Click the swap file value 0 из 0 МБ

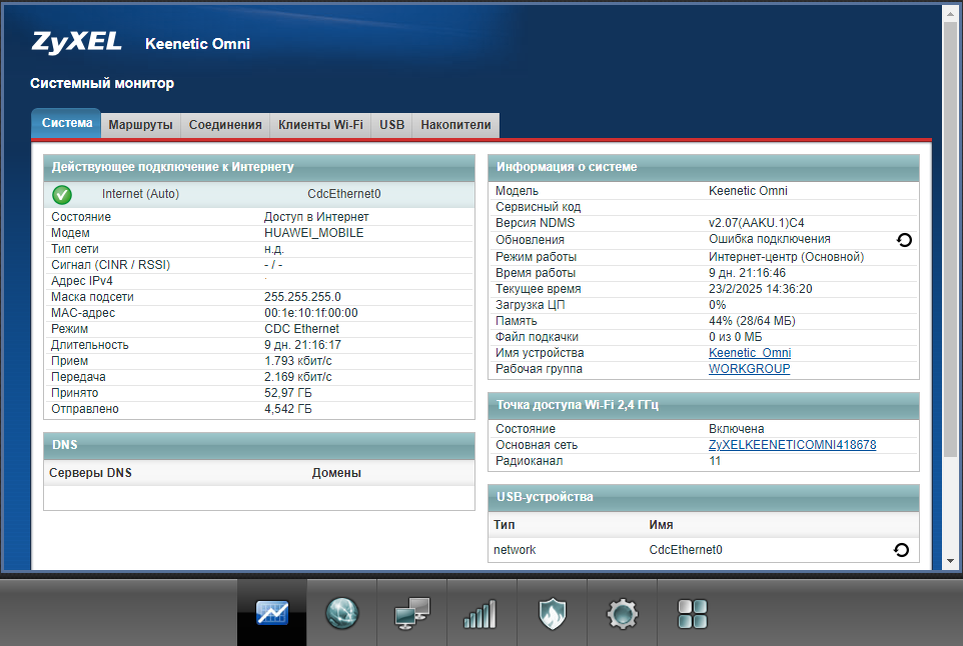tap(735, 337)
